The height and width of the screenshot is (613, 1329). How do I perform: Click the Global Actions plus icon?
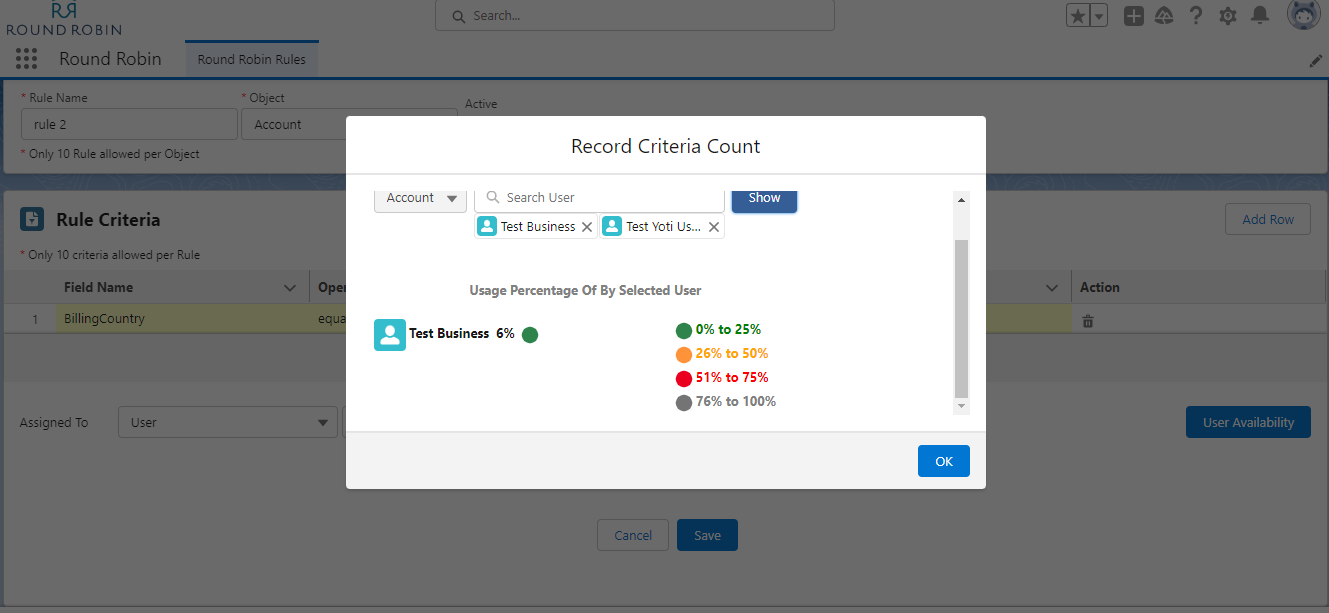click(x=1133, y=16)
